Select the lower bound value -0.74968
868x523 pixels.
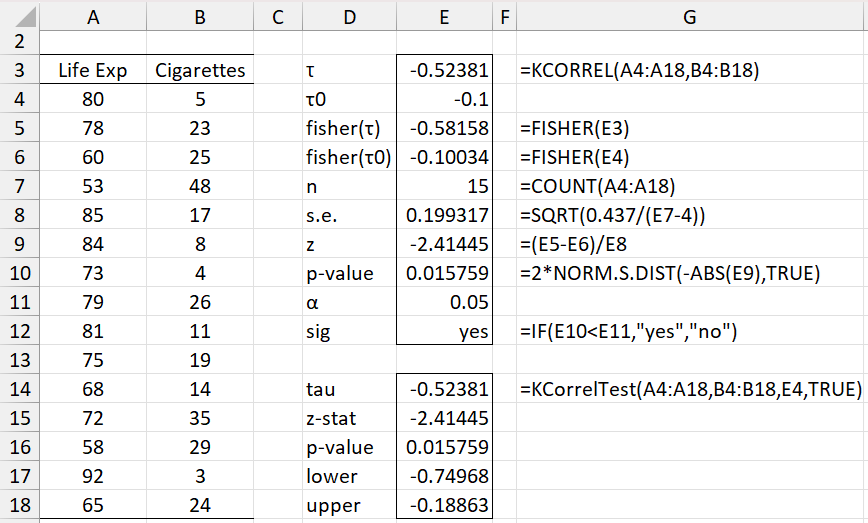tap(444, 476)
